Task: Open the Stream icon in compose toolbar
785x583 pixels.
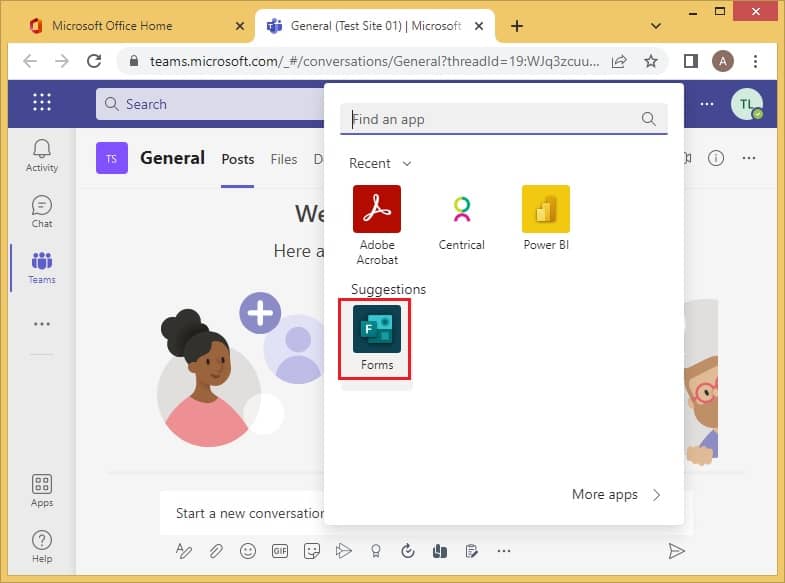Action: click(x=343, y=551)
